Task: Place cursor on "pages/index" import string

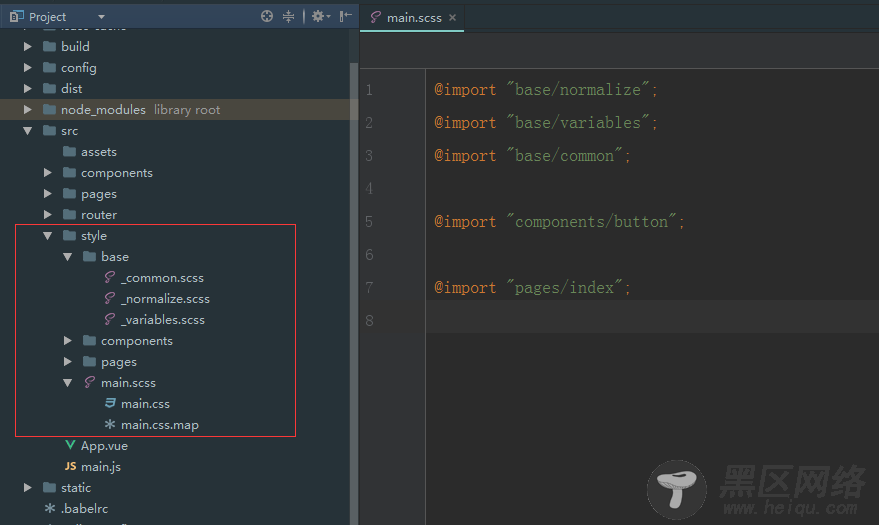Action: pyautogui.click(x=565, y=288)
